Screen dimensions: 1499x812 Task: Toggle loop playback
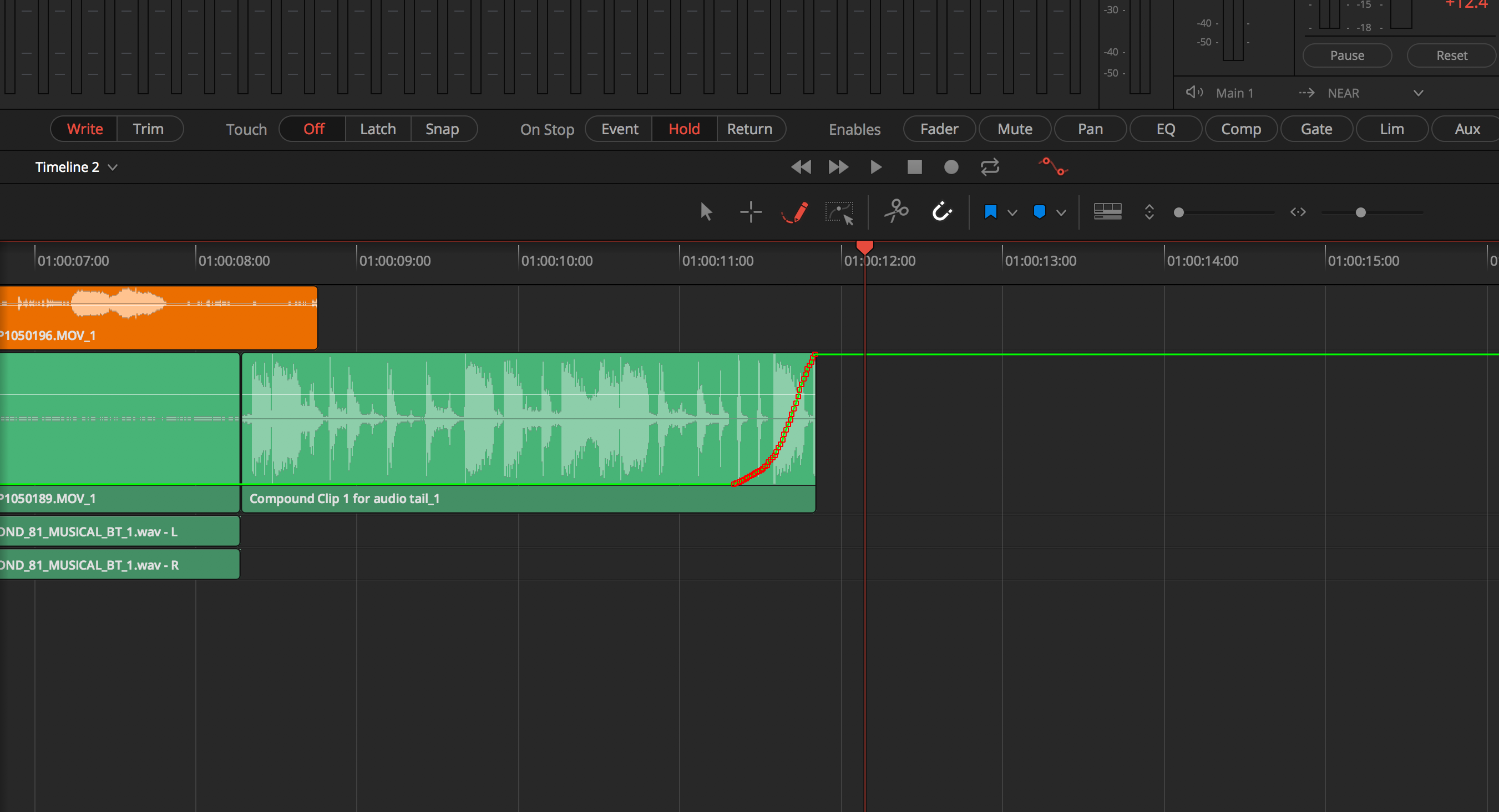(x=990, y=168)
